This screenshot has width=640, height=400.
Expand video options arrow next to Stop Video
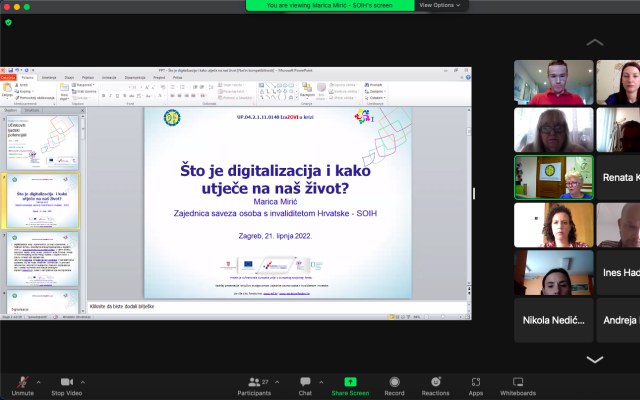click(83, 382)
